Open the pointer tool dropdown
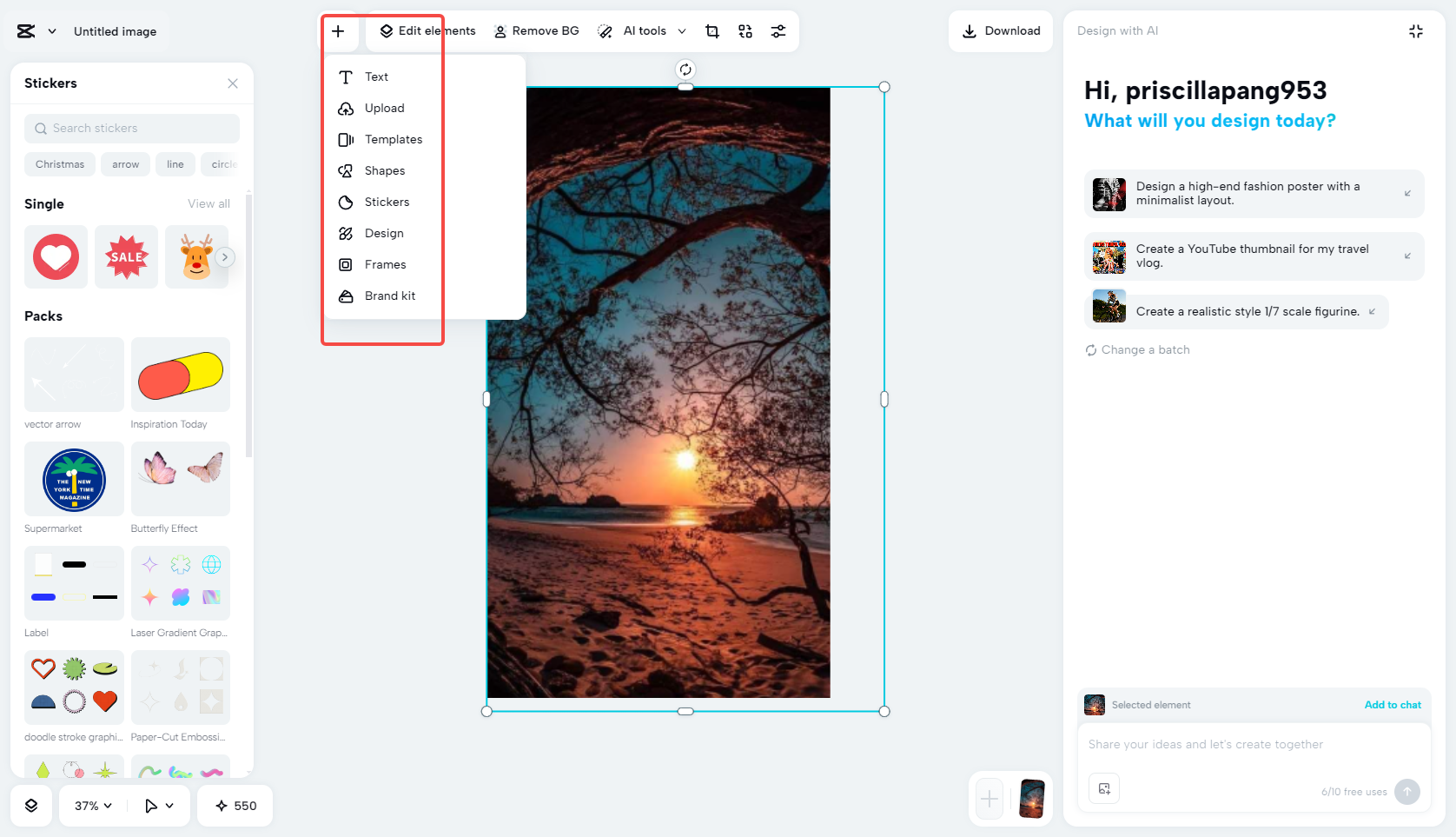Screen dimensions: 1456x837 click(x=159, y=806)
